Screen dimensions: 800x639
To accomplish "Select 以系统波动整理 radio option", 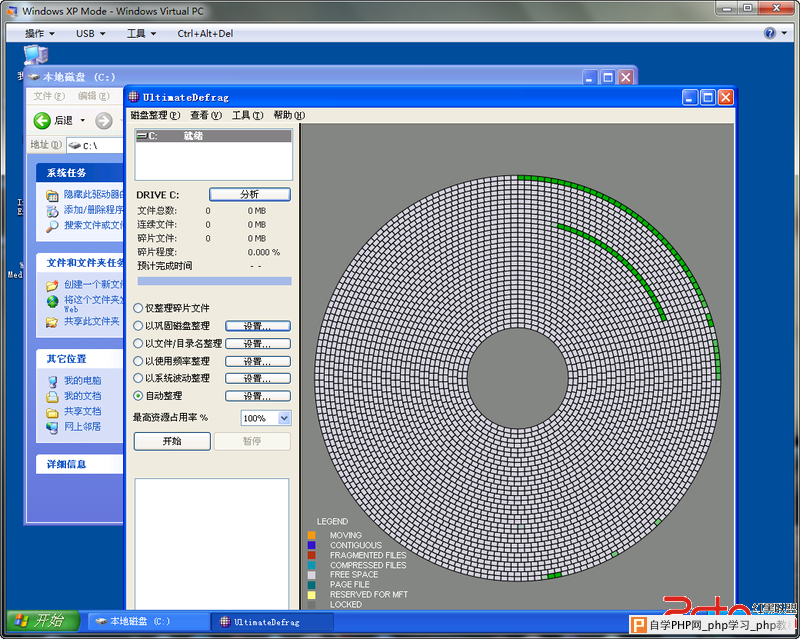I will click(x=138, y=378).
